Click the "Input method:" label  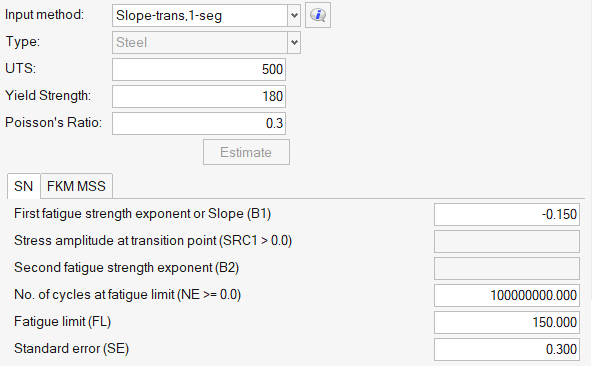click(44, 15)
